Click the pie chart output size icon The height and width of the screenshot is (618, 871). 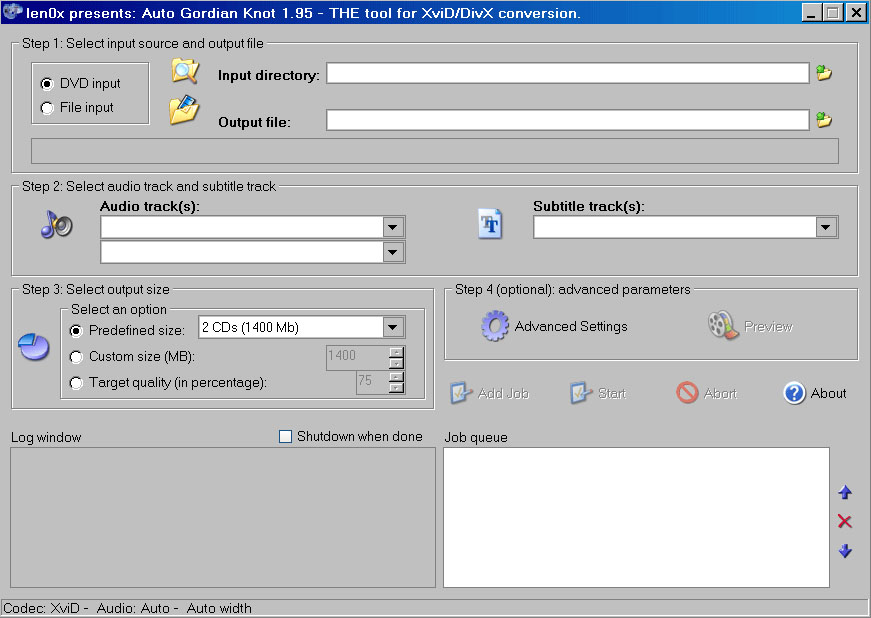pos(34,346)
